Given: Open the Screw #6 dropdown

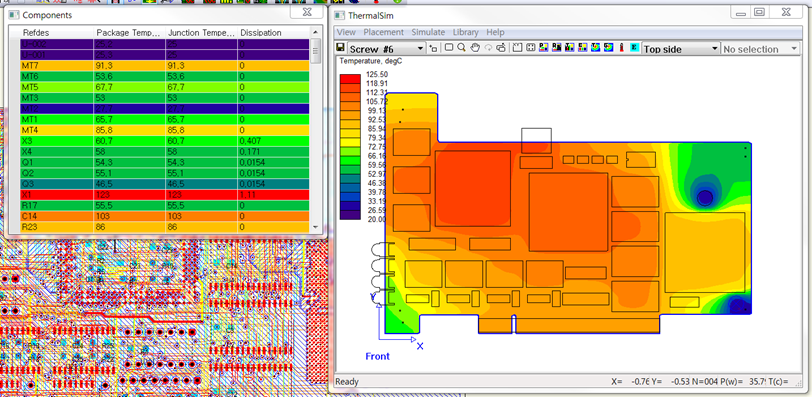Looking at the screenshot, I should 420,49.
